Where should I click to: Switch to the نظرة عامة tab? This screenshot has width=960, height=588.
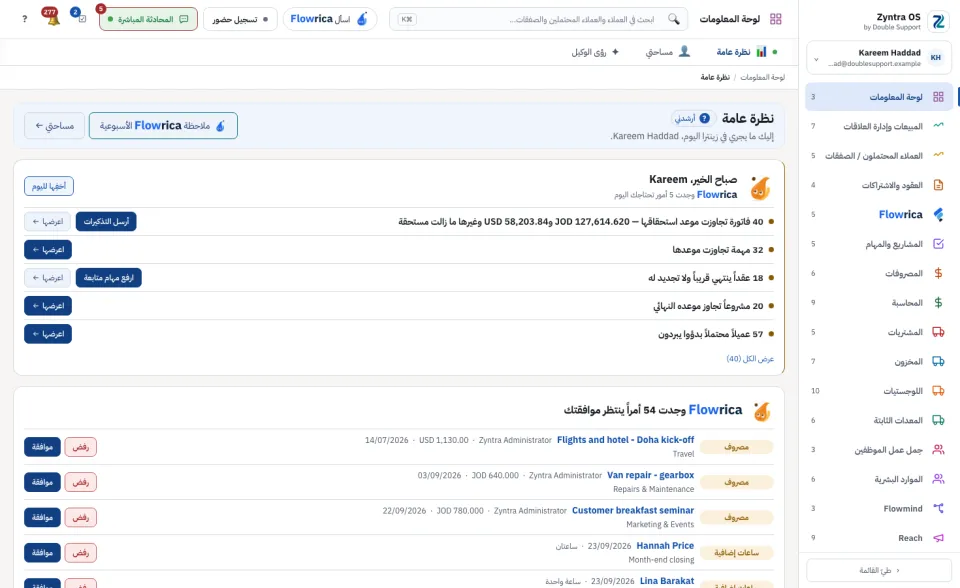(741, 52)
